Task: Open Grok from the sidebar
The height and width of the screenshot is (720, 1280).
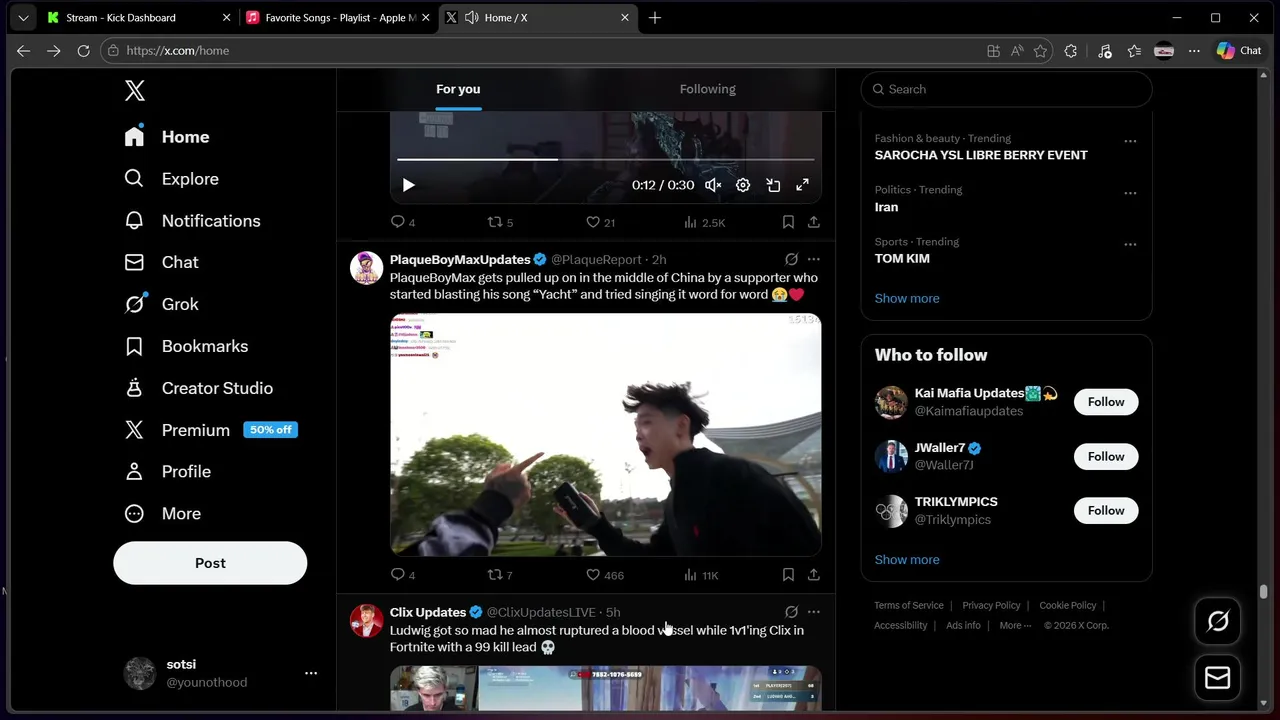Action: (161, 304)
